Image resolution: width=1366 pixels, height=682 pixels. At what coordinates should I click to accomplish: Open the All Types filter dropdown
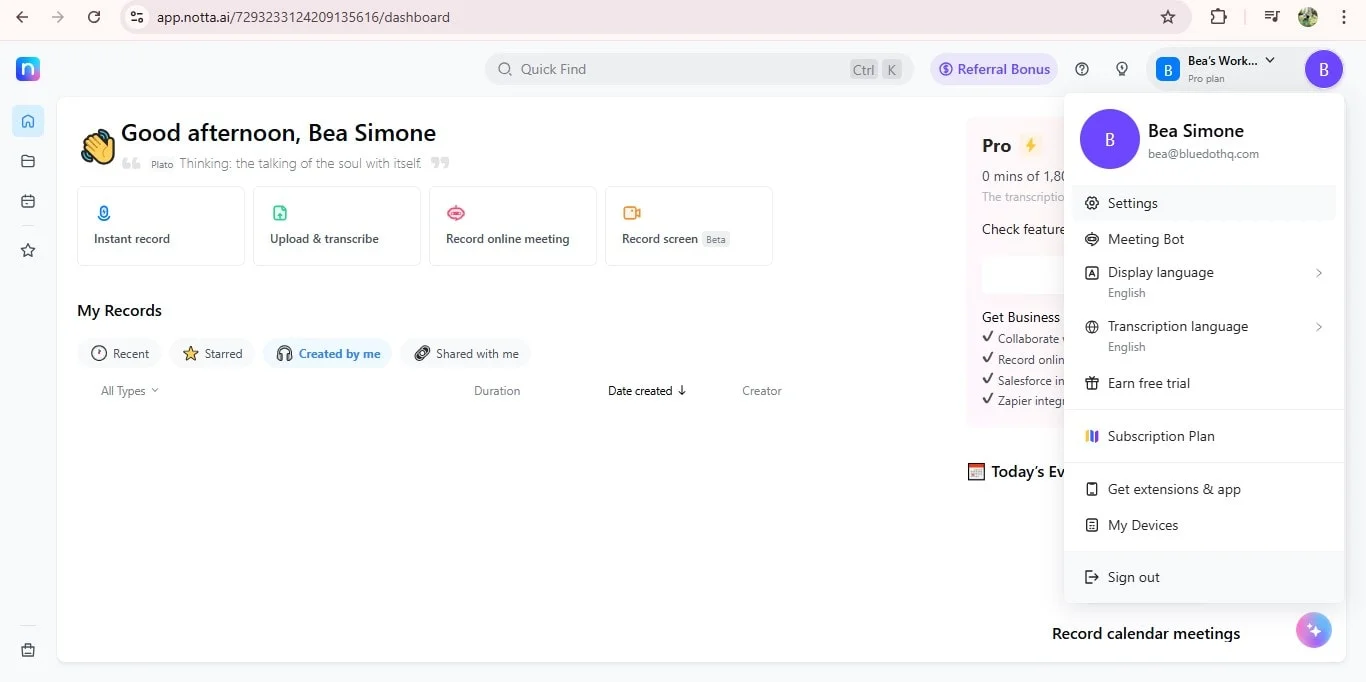click(x=130, y=391)
